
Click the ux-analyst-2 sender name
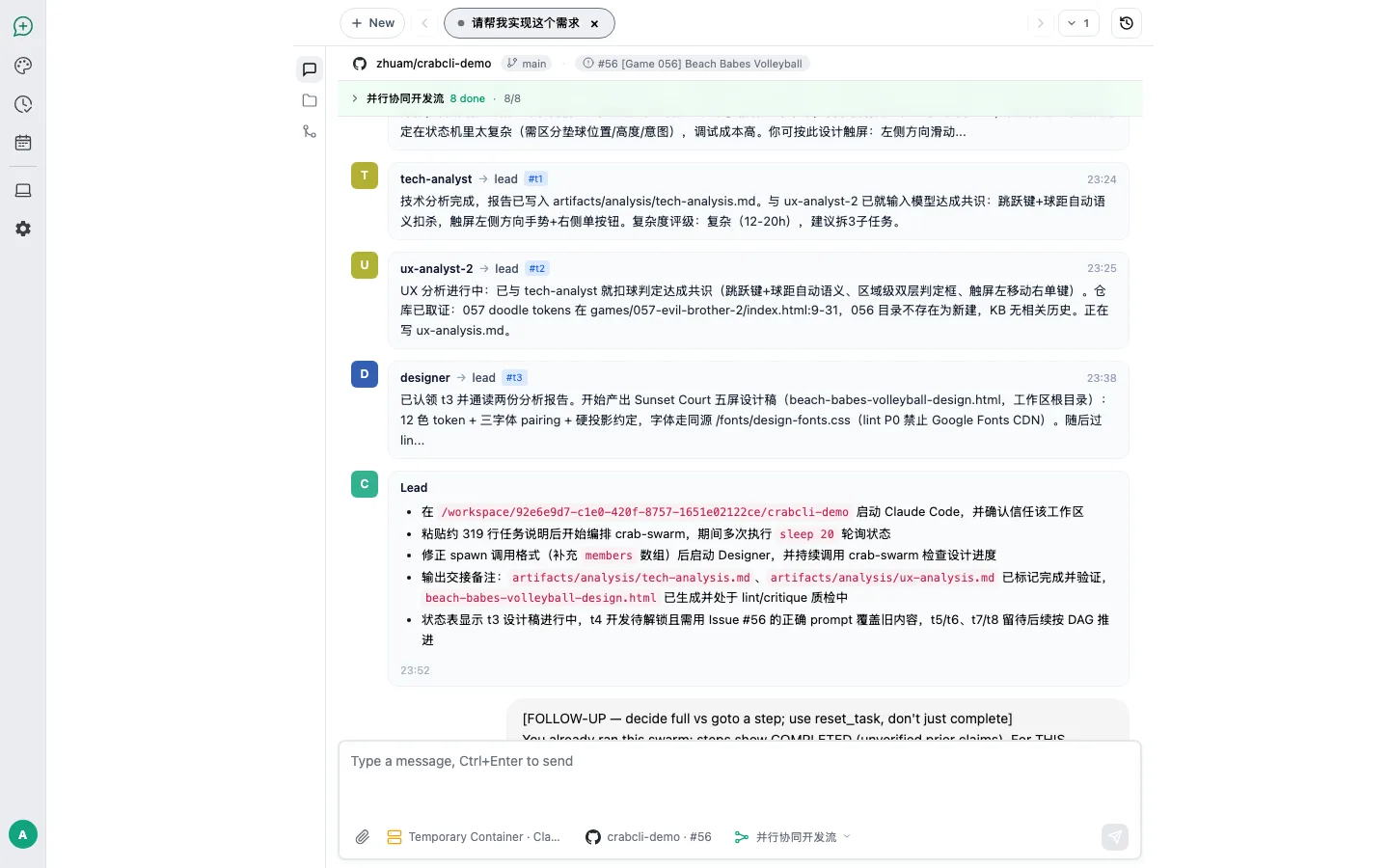pos(437,268)
